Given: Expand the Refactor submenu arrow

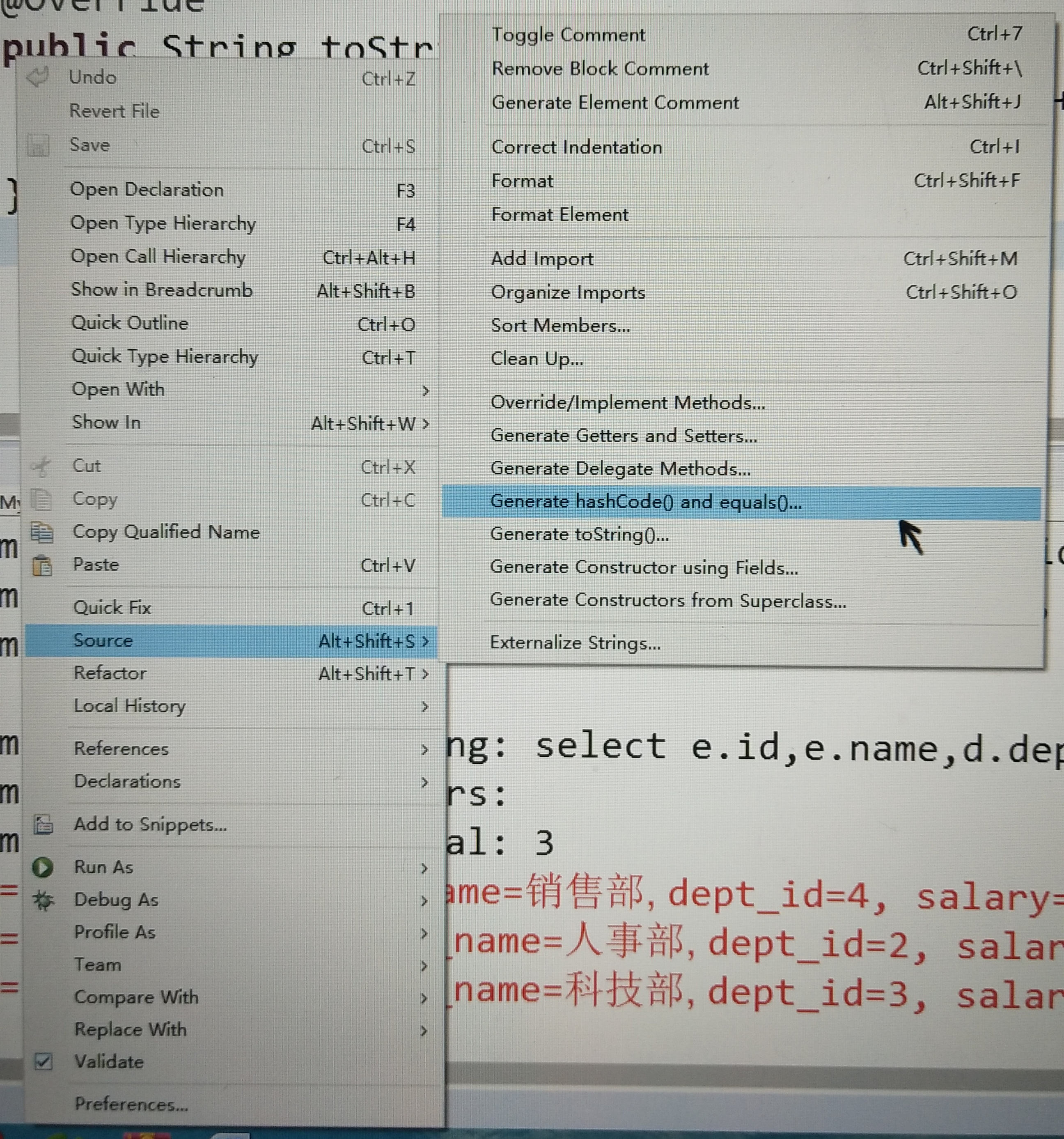Looking at the screenshot, I should coord(425,674).
